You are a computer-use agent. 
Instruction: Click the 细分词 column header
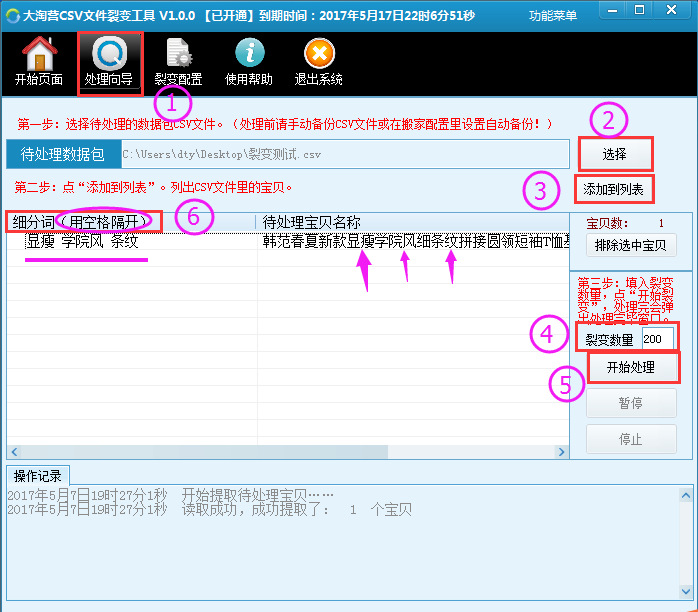[131, 222]
